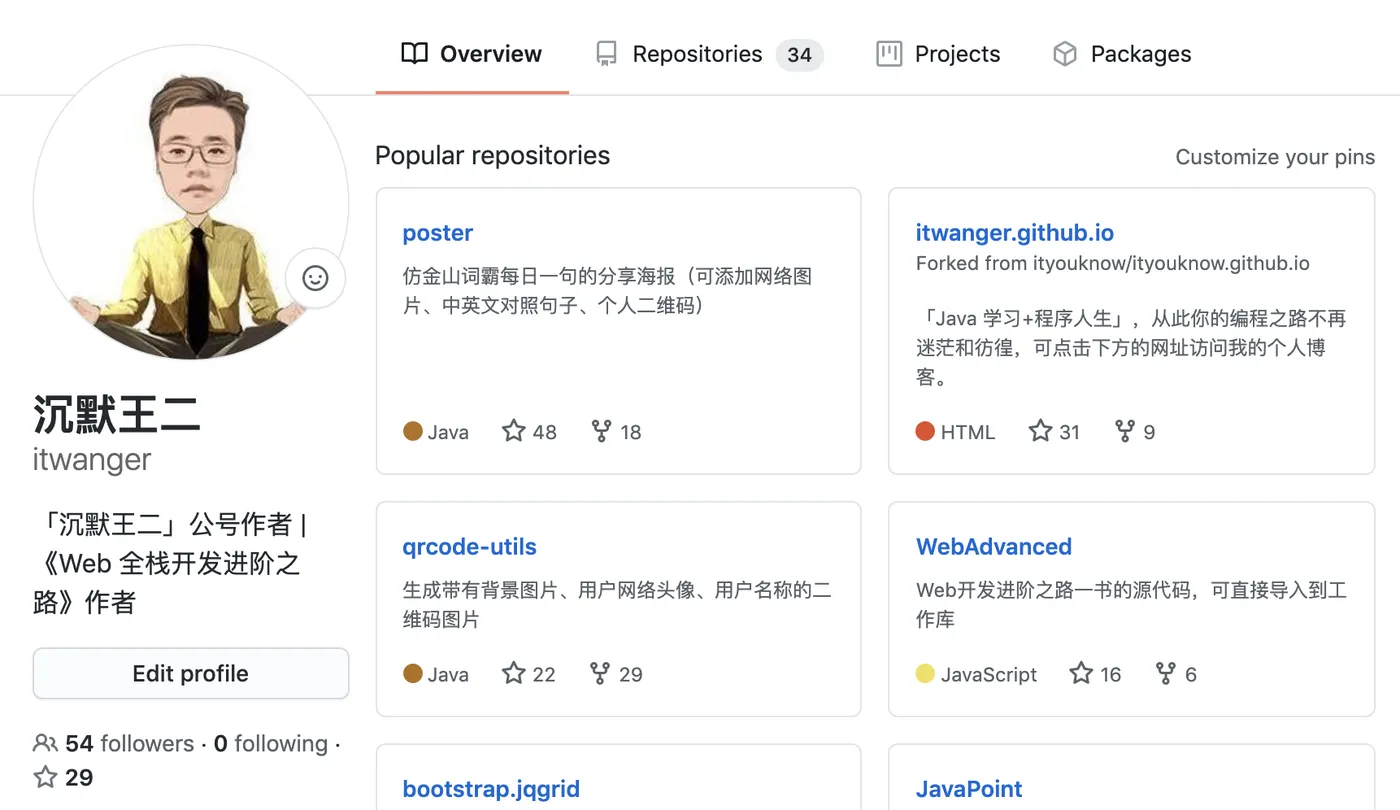Click the star icon on itwanger.github.io
The image size is (1400, 810).
coord(1040,431)
